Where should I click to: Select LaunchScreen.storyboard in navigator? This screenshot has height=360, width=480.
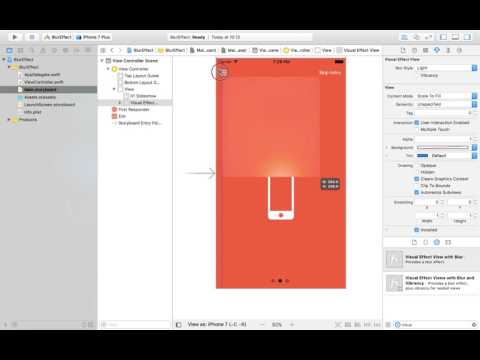click(49, 105)
